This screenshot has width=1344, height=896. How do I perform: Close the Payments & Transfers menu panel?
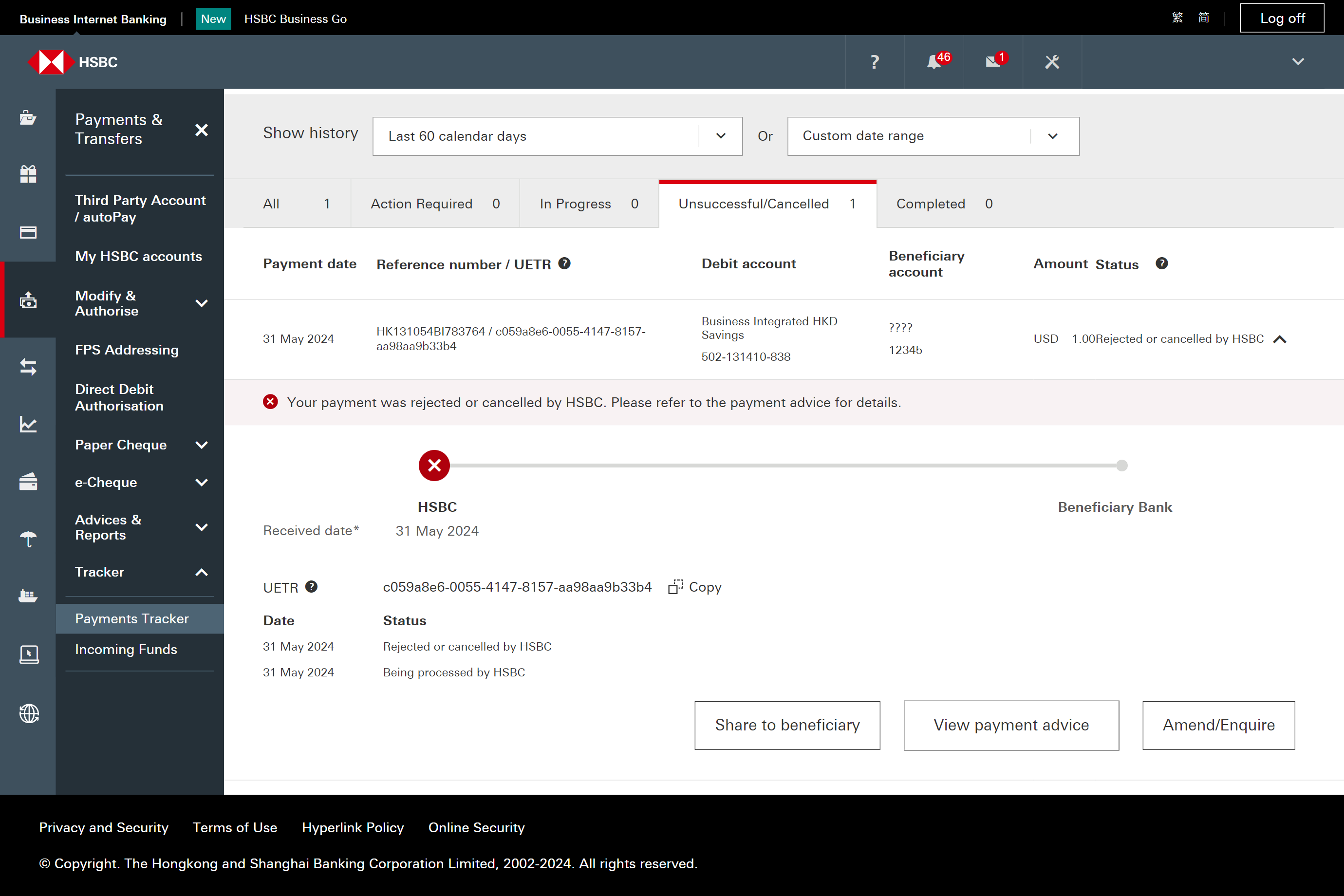[x=201, y=130]
